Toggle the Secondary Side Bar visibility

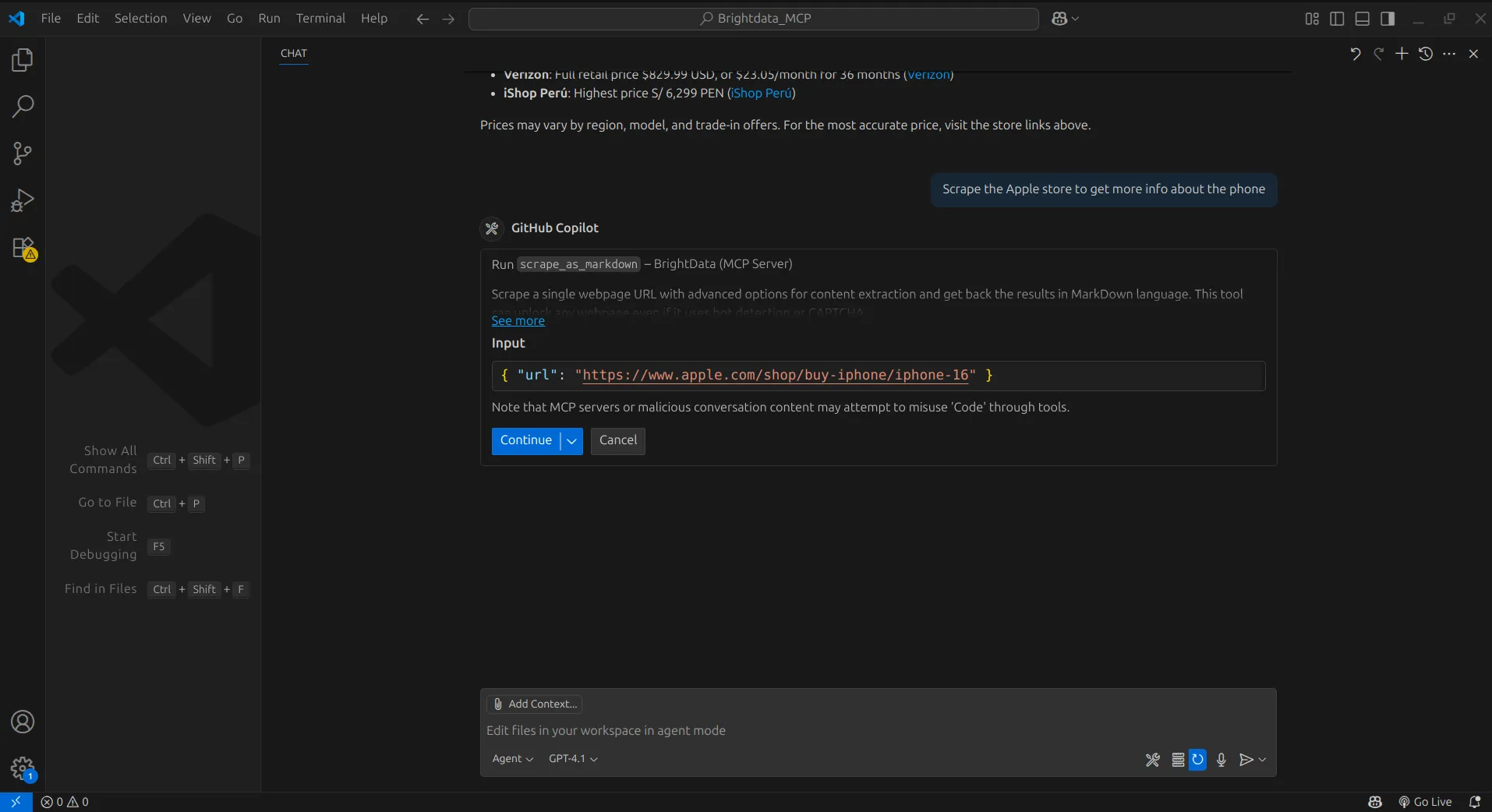pyautogui.click(x=1388, y=18)
